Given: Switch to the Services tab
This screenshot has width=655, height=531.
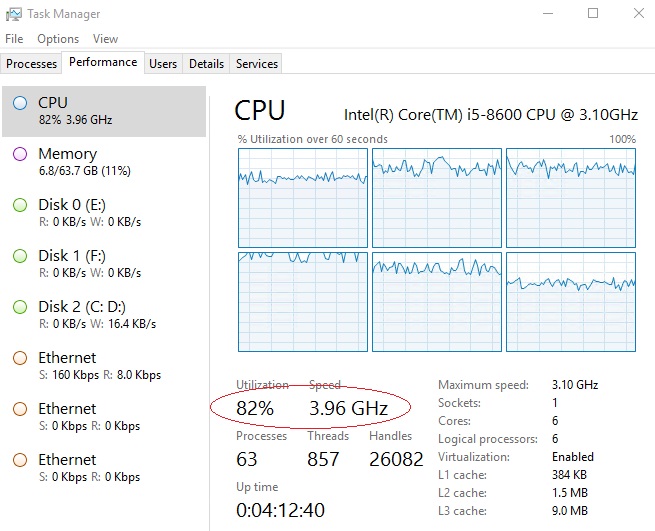Looking at the screenshot, I should [256, 64].
